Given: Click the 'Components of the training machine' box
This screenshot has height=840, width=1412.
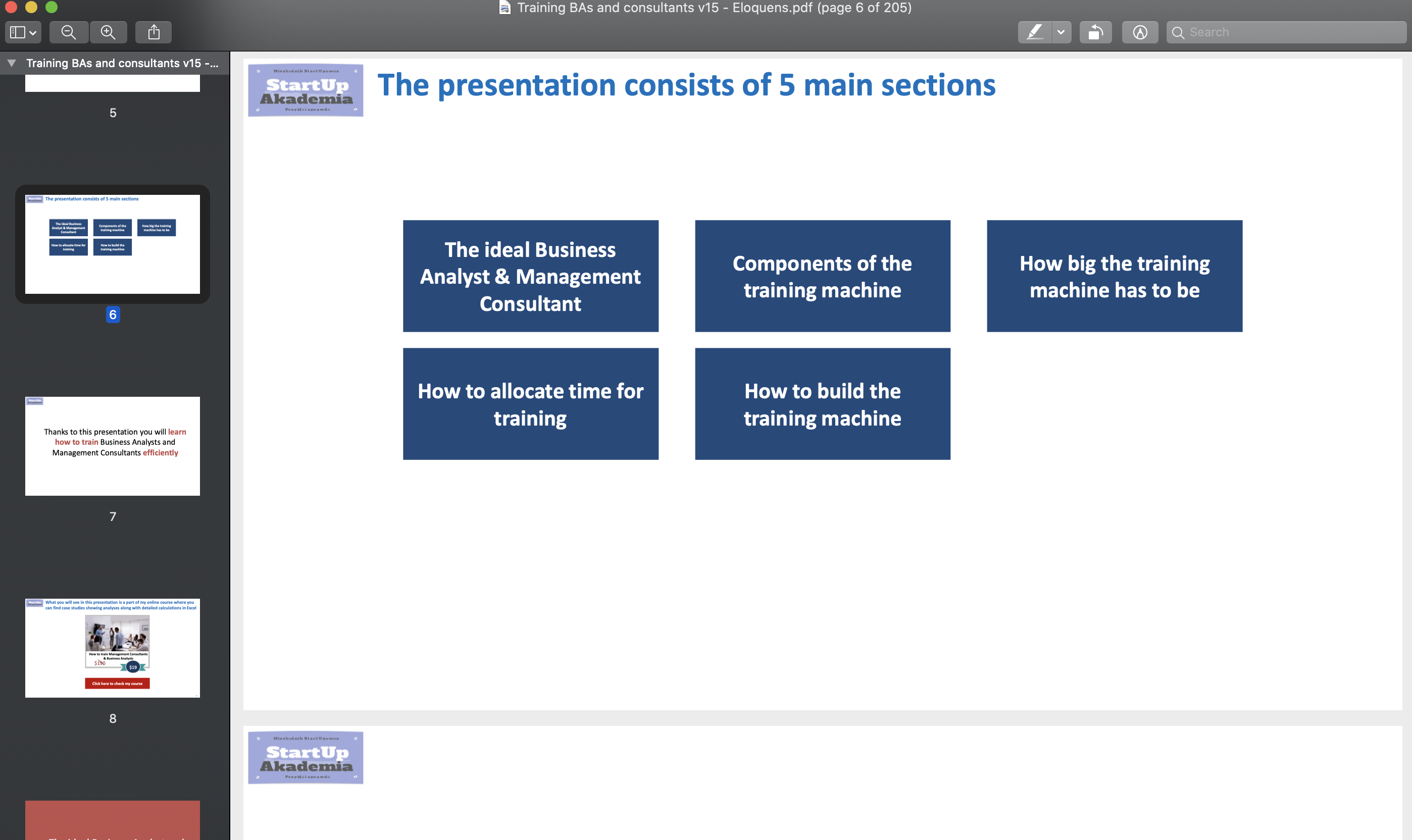Looking at the screenshot, I should click(823, 276).
